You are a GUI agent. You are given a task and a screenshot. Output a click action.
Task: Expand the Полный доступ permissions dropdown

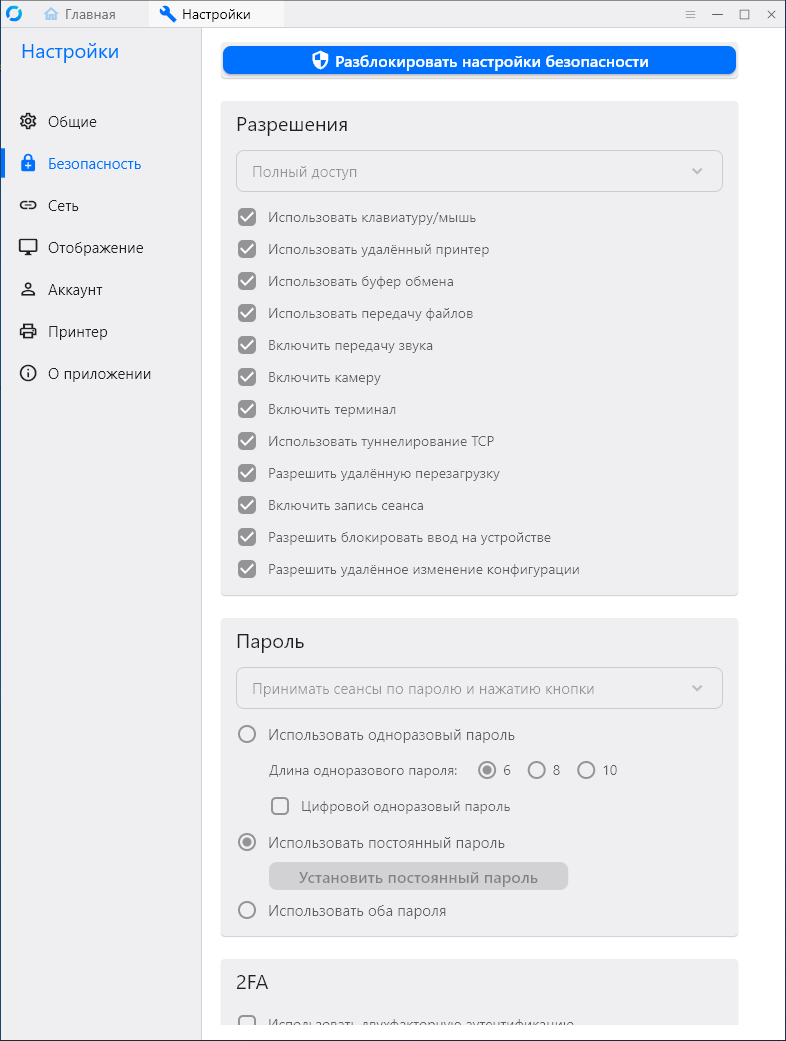point(479,171)
